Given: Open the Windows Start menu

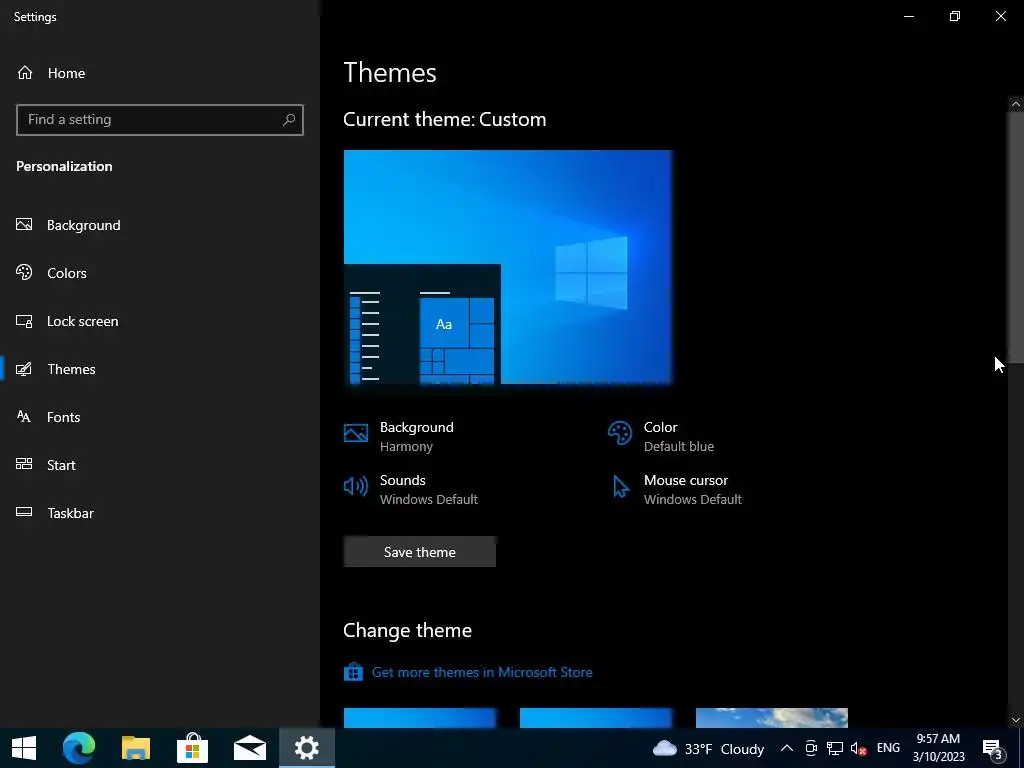Looking at the screenshot, I should [24, 748].
